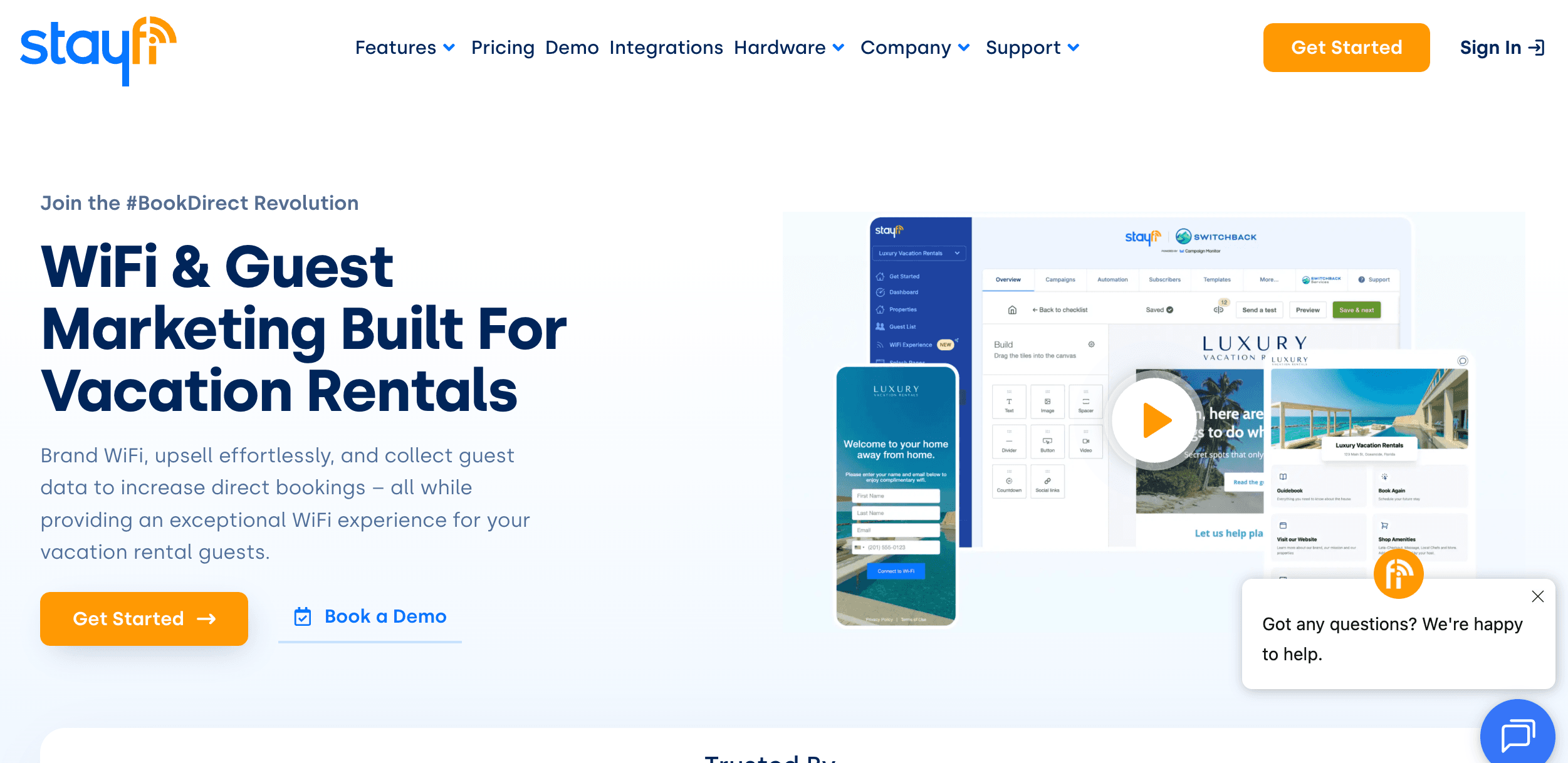
Task: Close the chat questions popup
Action: pos(1537,596)
